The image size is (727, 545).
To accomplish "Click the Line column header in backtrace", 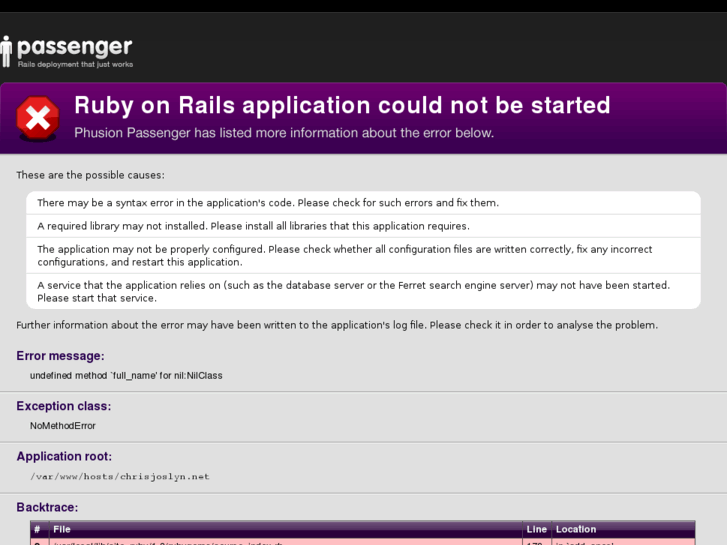I will (536, 529).
